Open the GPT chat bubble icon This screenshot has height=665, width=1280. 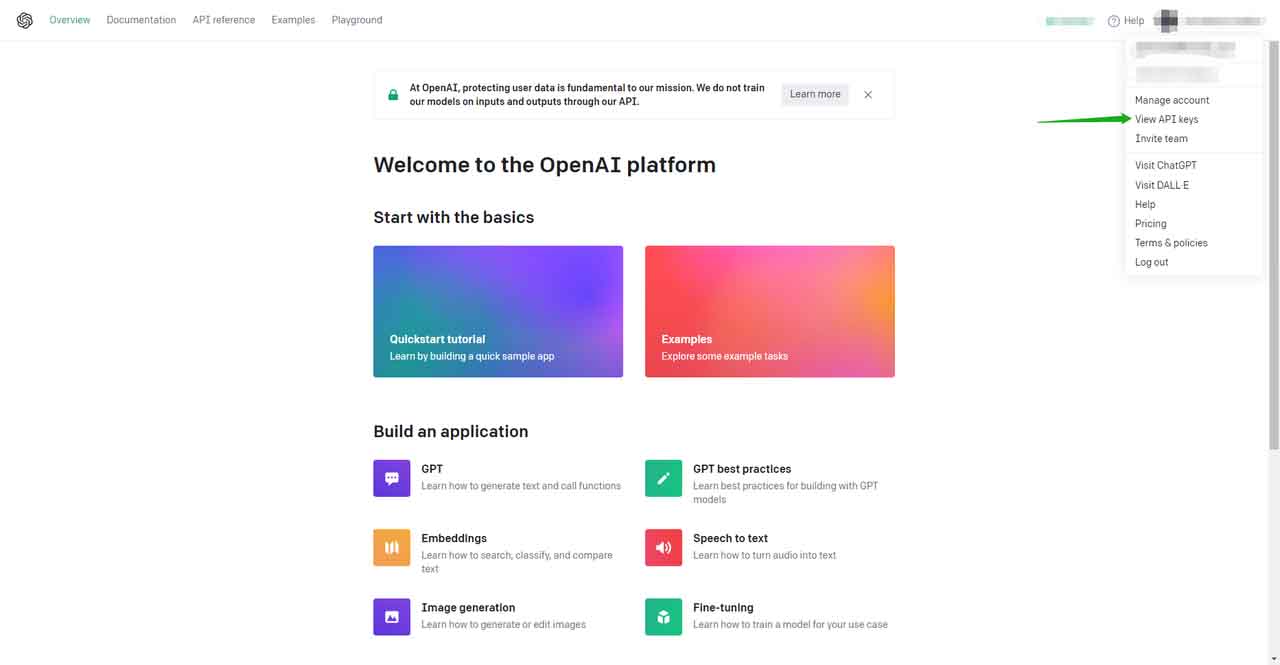coord(391,478)
